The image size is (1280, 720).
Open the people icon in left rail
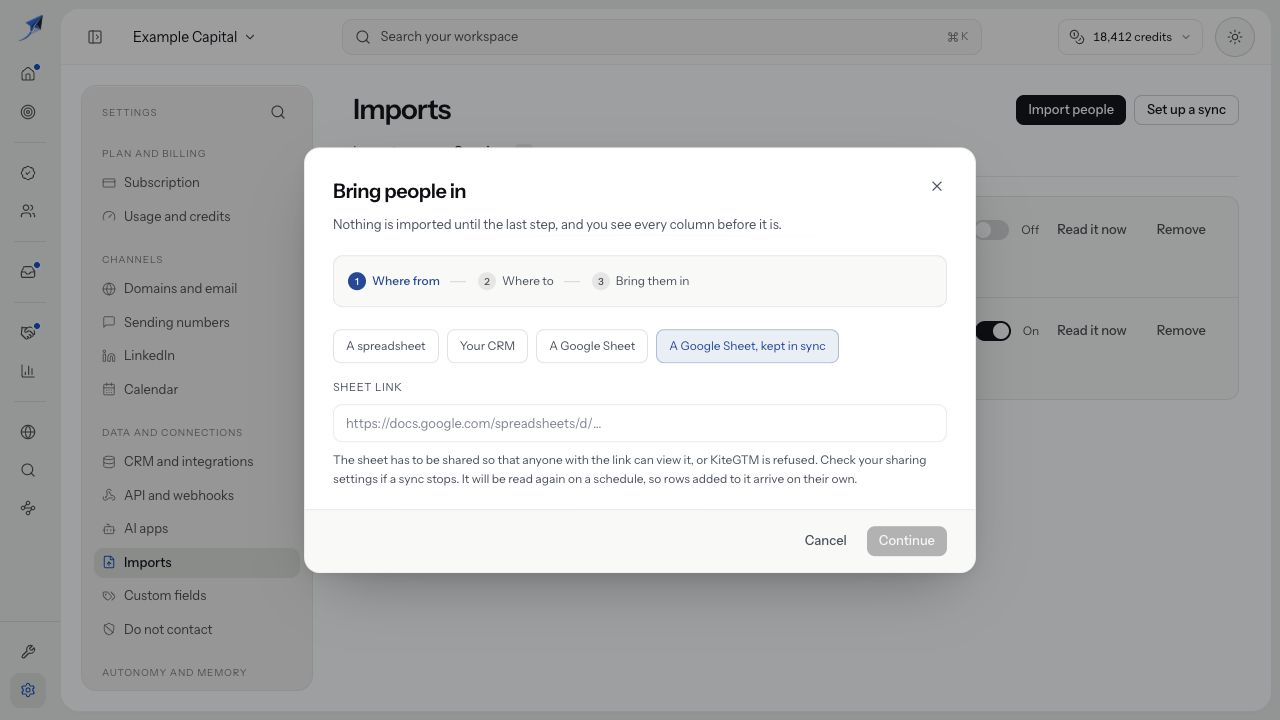pos(28,211)
